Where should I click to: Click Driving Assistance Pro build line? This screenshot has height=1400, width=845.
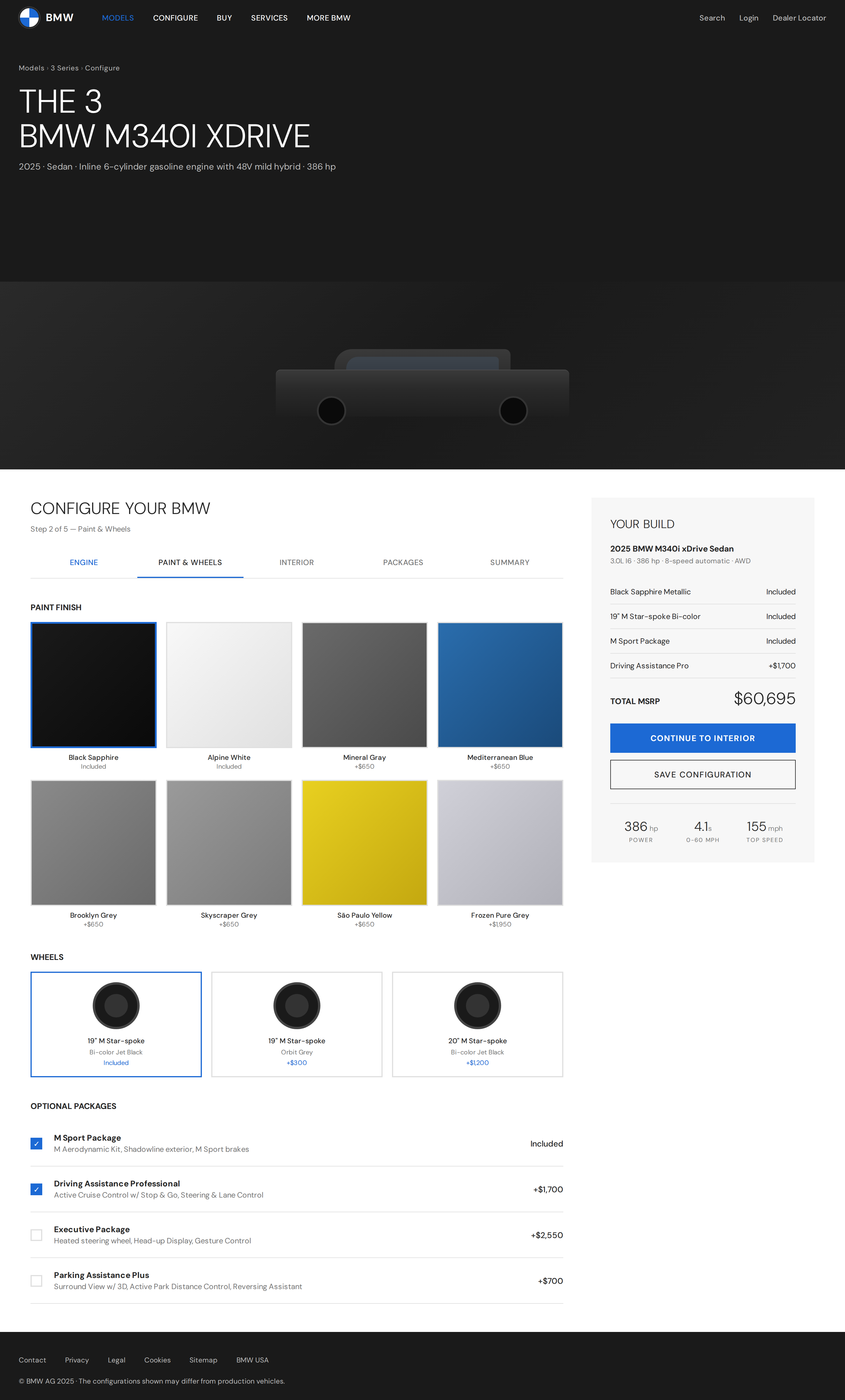point(702,666)
